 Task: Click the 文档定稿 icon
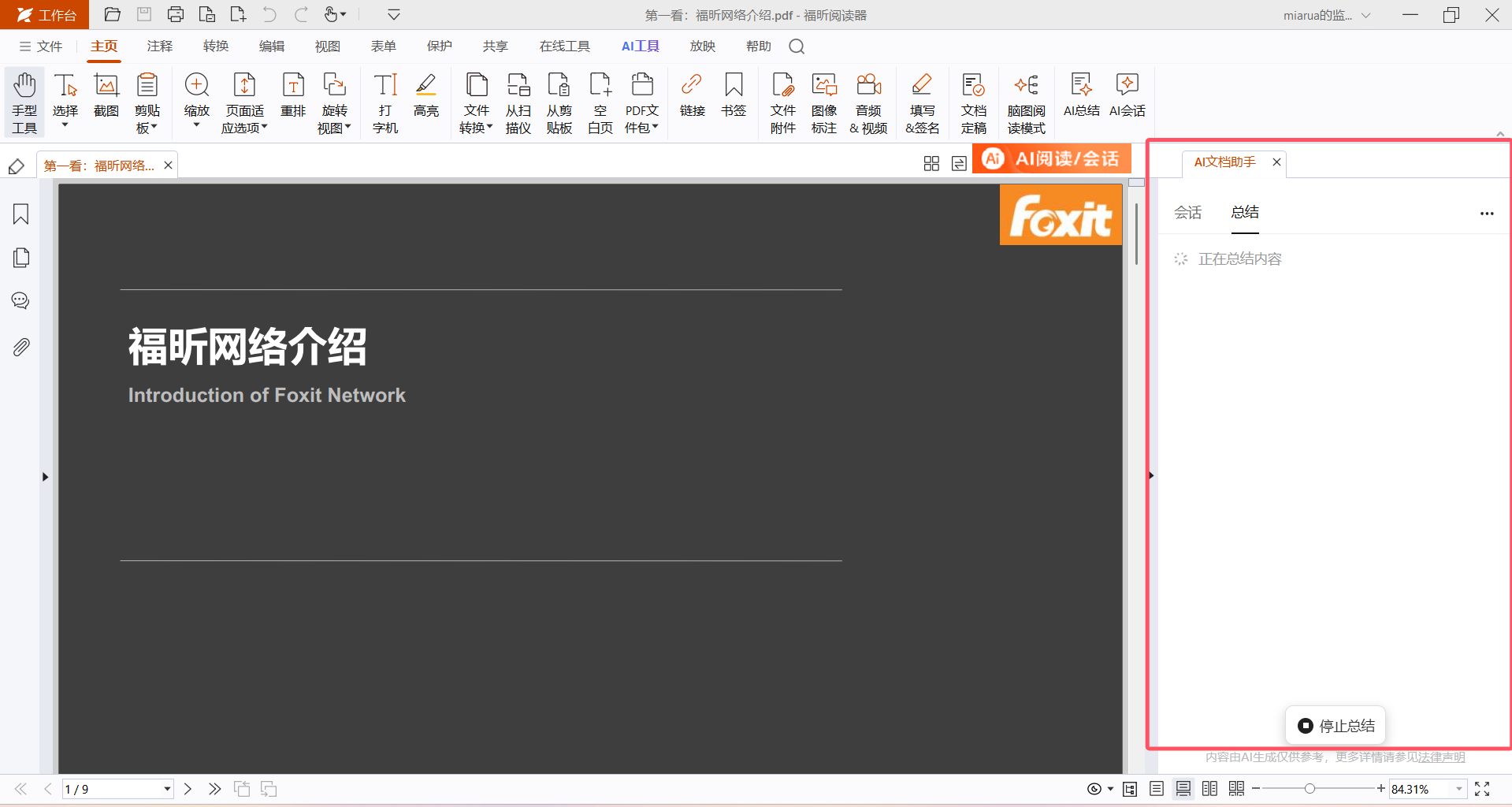pyautogui.click(x=974, y=103)
